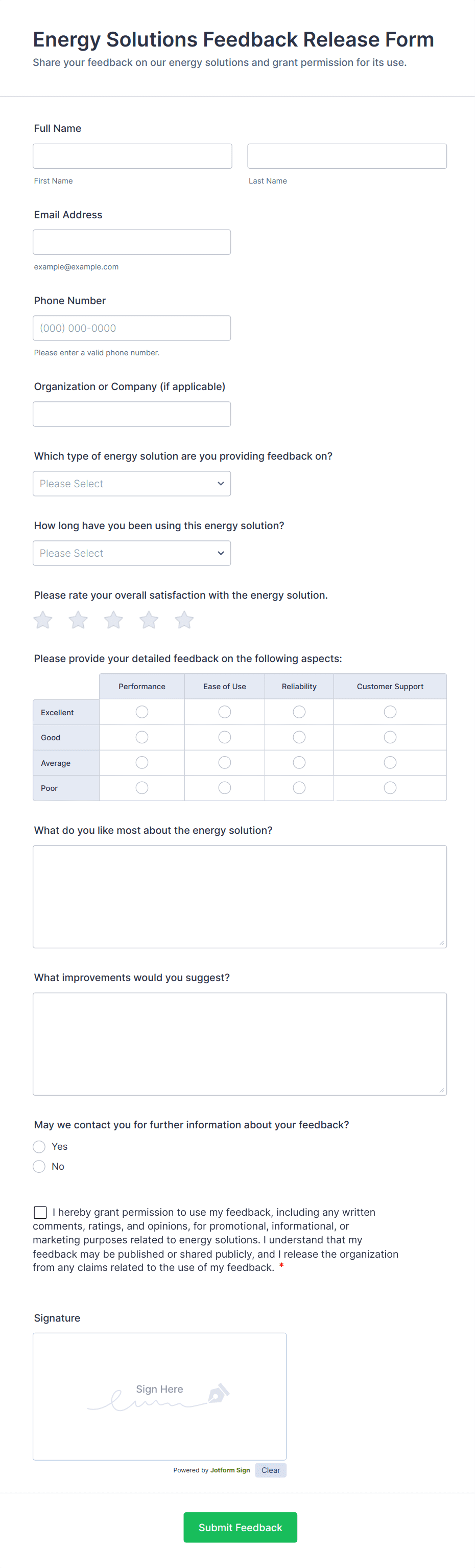Click the suggested improvements text area

coord(240,1043)
